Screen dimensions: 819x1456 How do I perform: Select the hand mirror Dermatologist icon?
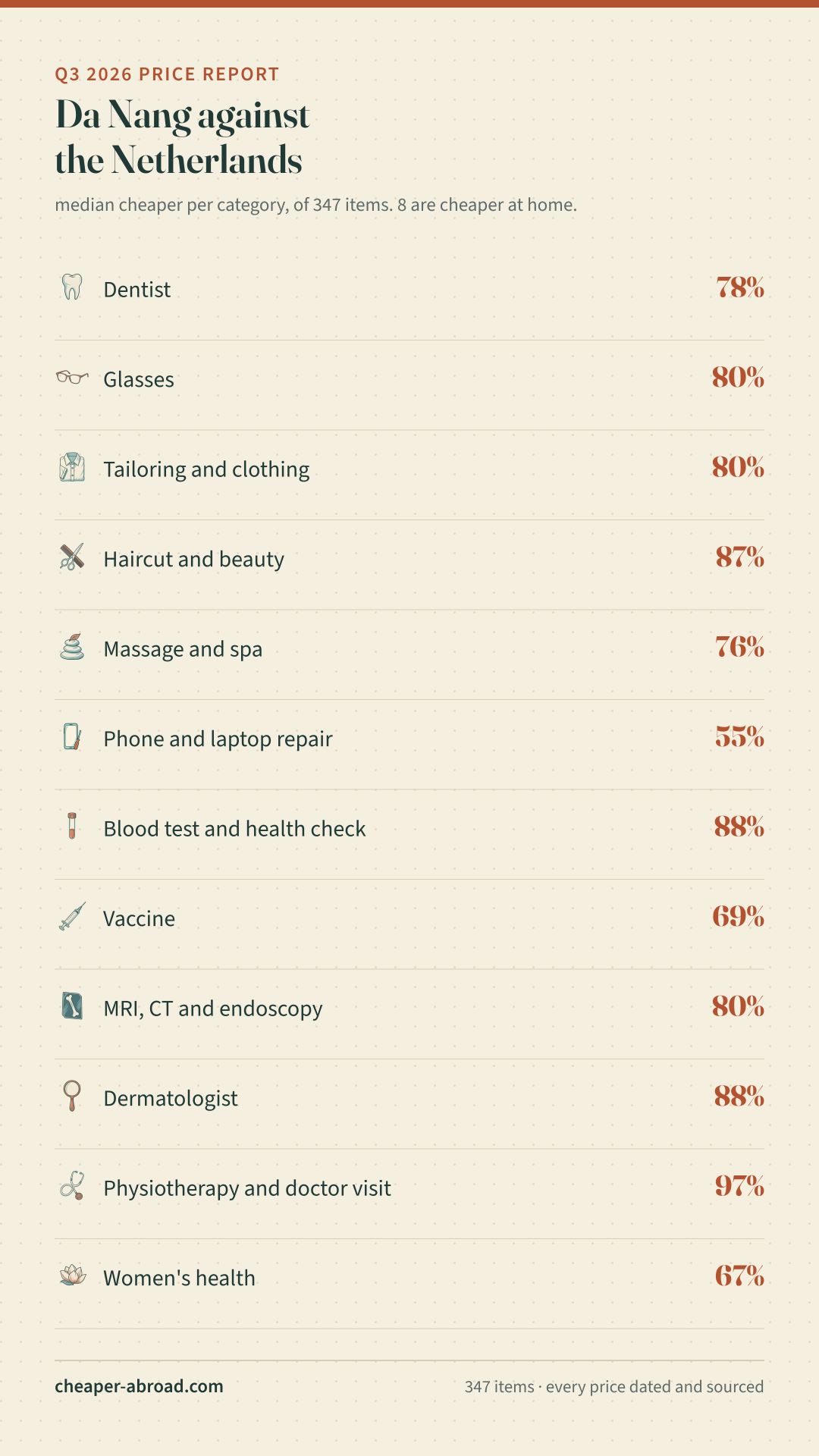[72, 1096]
